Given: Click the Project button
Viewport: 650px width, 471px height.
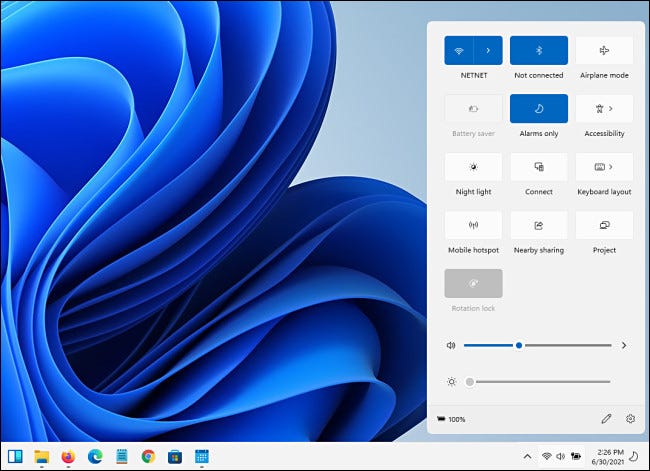Looking at the screenshot, I should [604, 225].
